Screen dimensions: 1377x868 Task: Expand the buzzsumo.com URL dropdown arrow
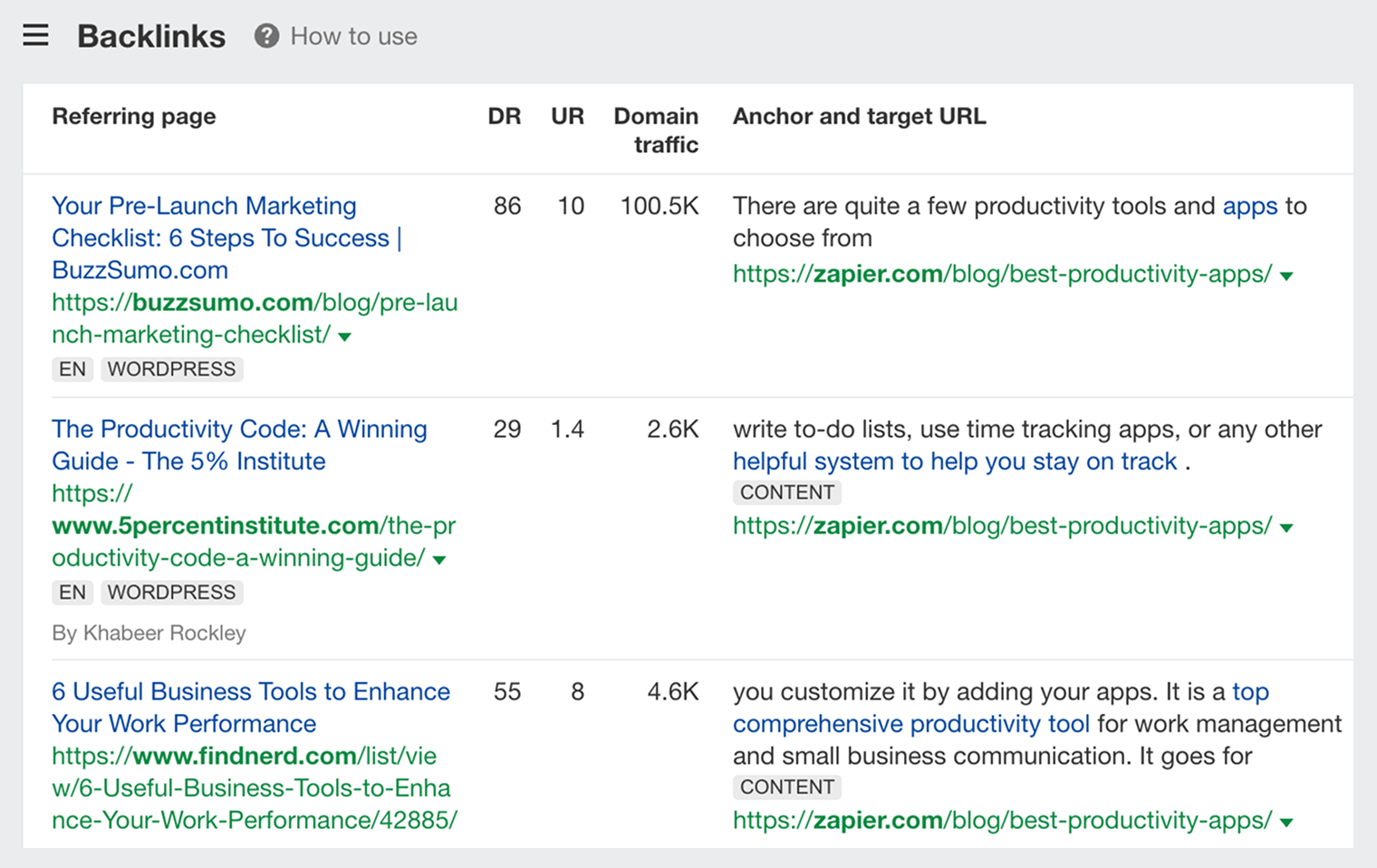tap(343, 335)
